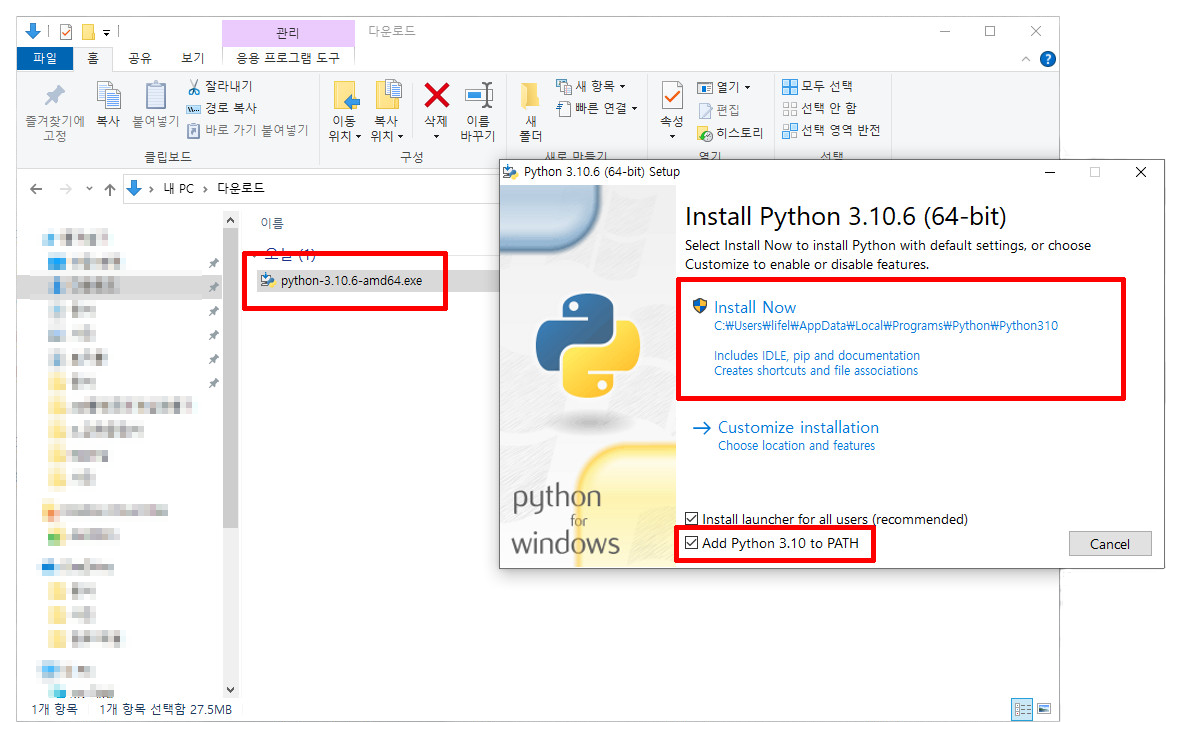Go back with the left arrow button
Image resolution: width=1192 pixels, height=743 pixels.
click(36, 189)
